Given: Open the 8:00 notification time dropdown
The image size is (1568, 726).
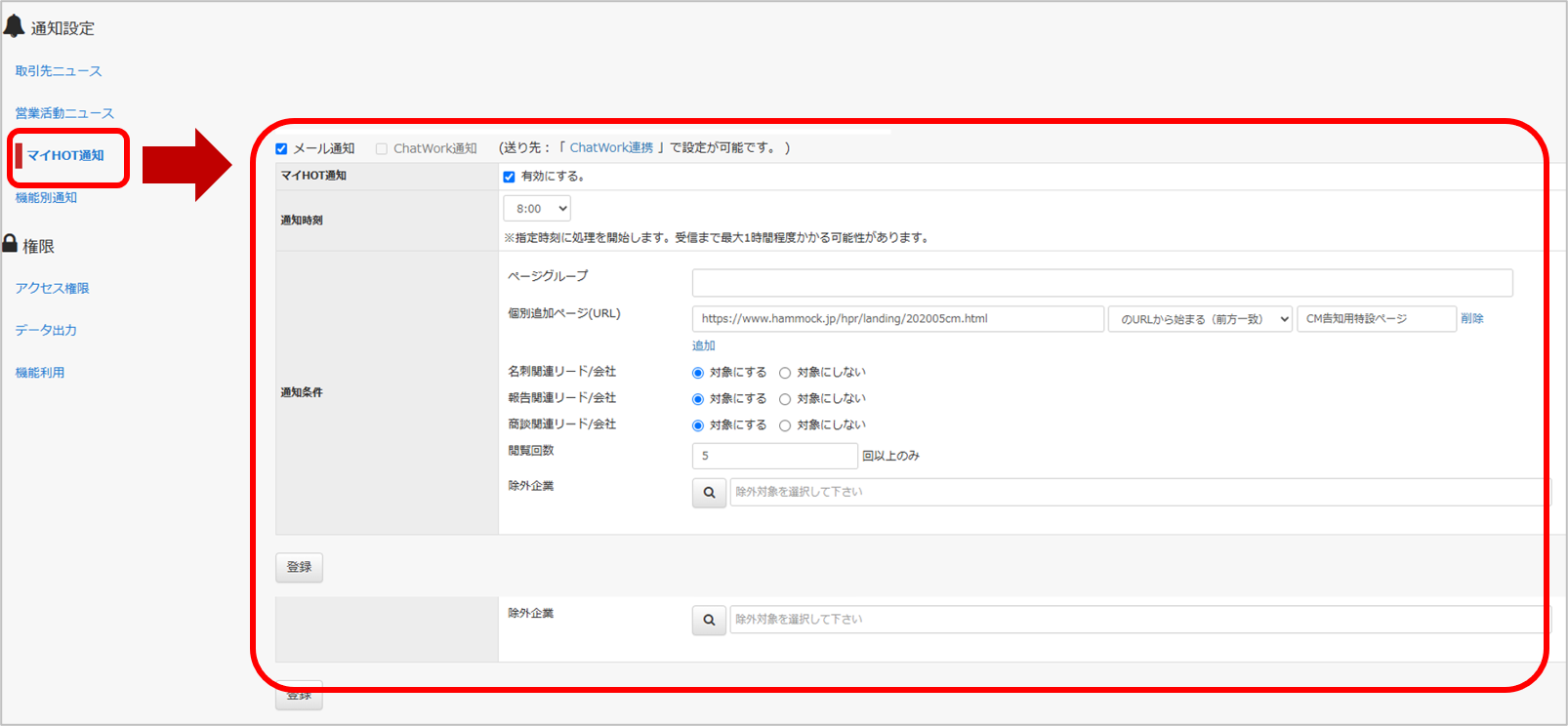Looking at the screenshot, I should (x=537, y=209).
